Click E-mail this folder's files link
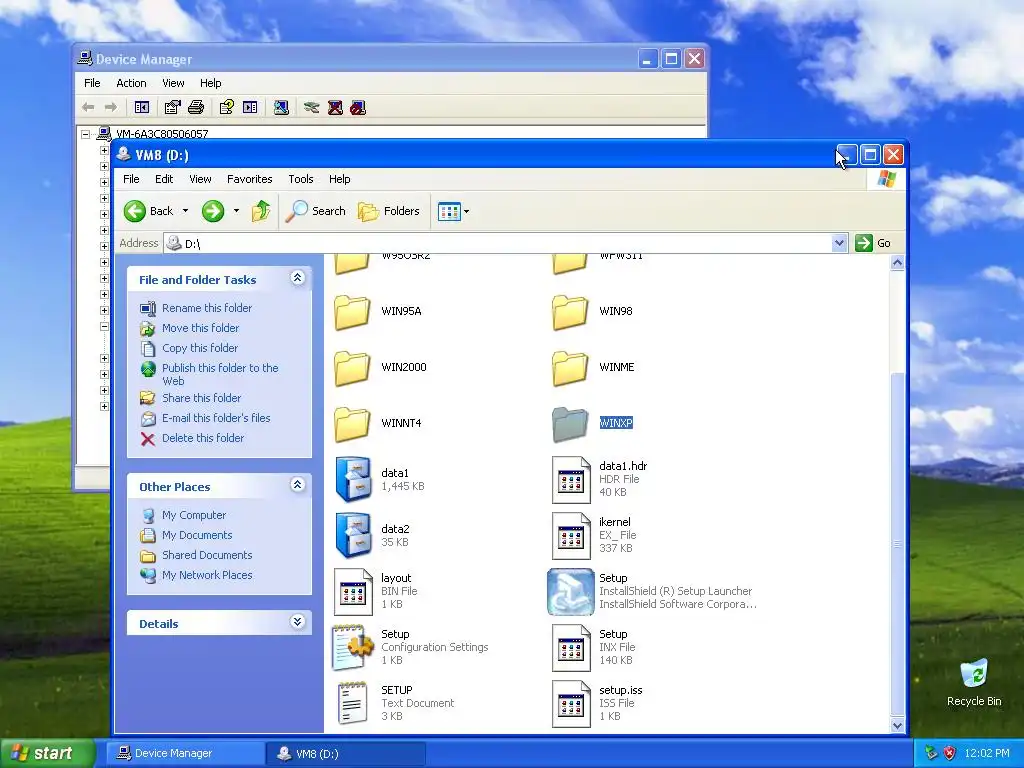Image resolution: width=1024 pixels, height=768 pixels. tap(216, 418)
